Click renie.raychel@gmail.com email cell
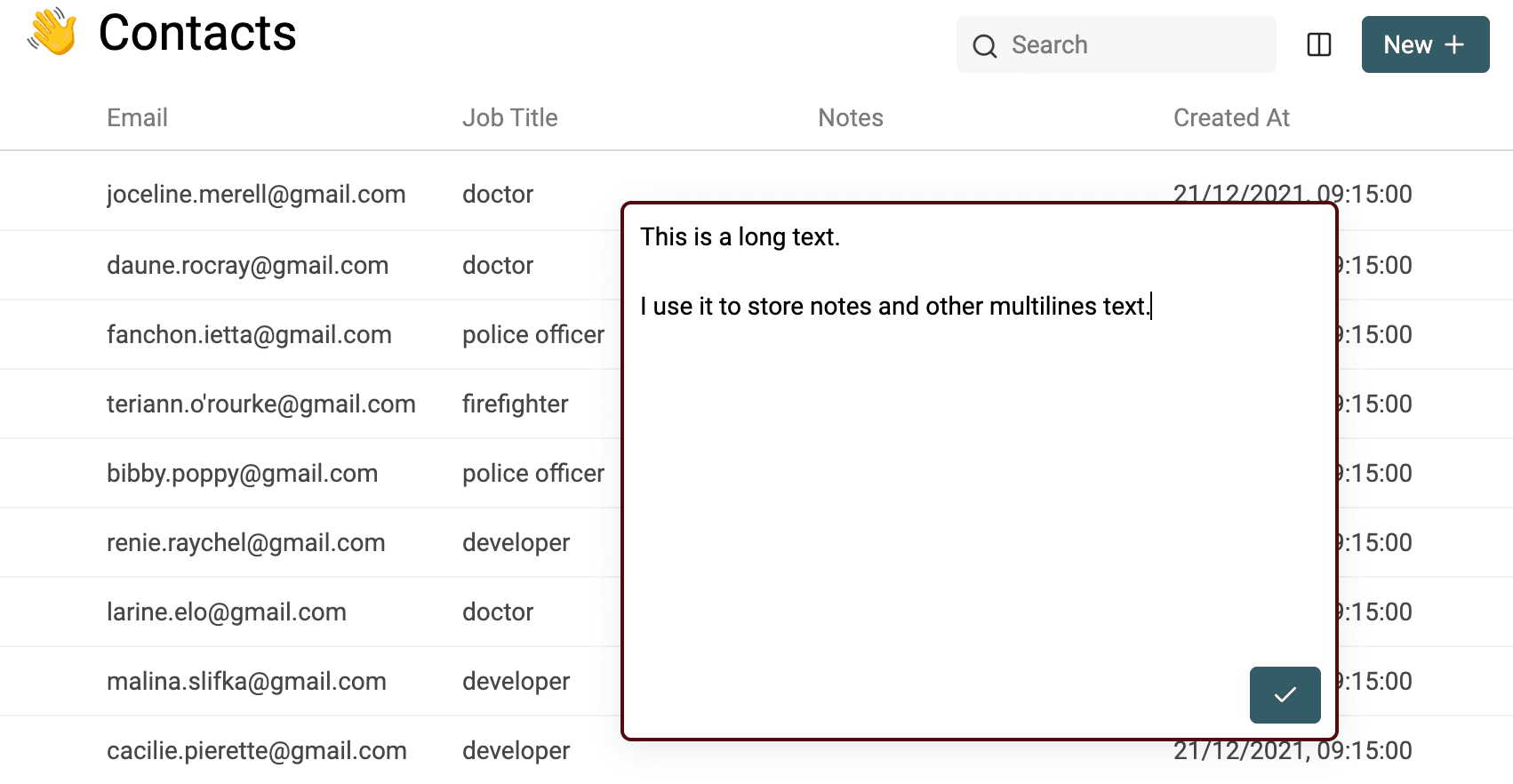1513x784 pixels. (245, 543)
